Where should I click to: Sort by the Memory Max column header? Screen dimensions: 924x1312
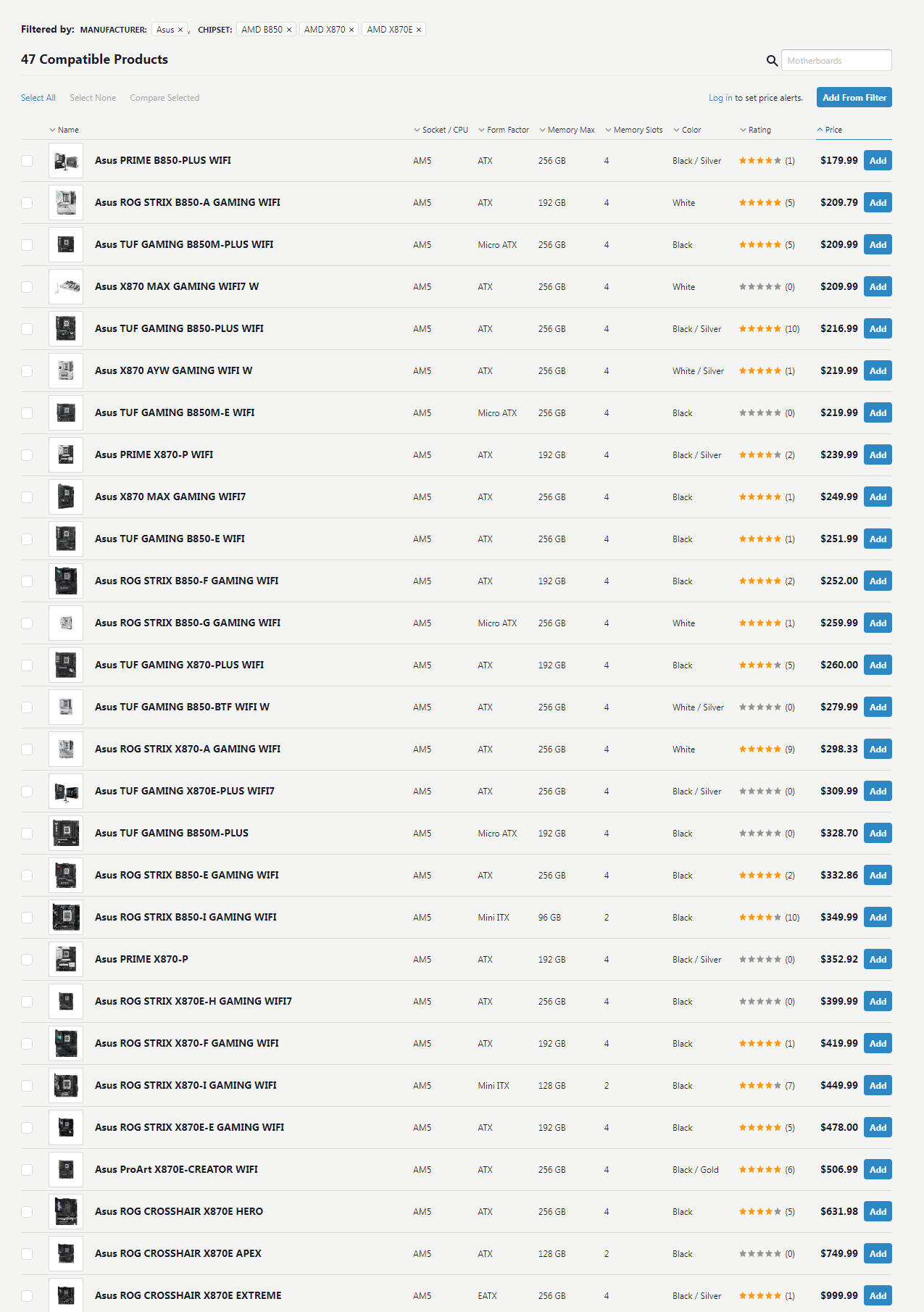[567, 130]
